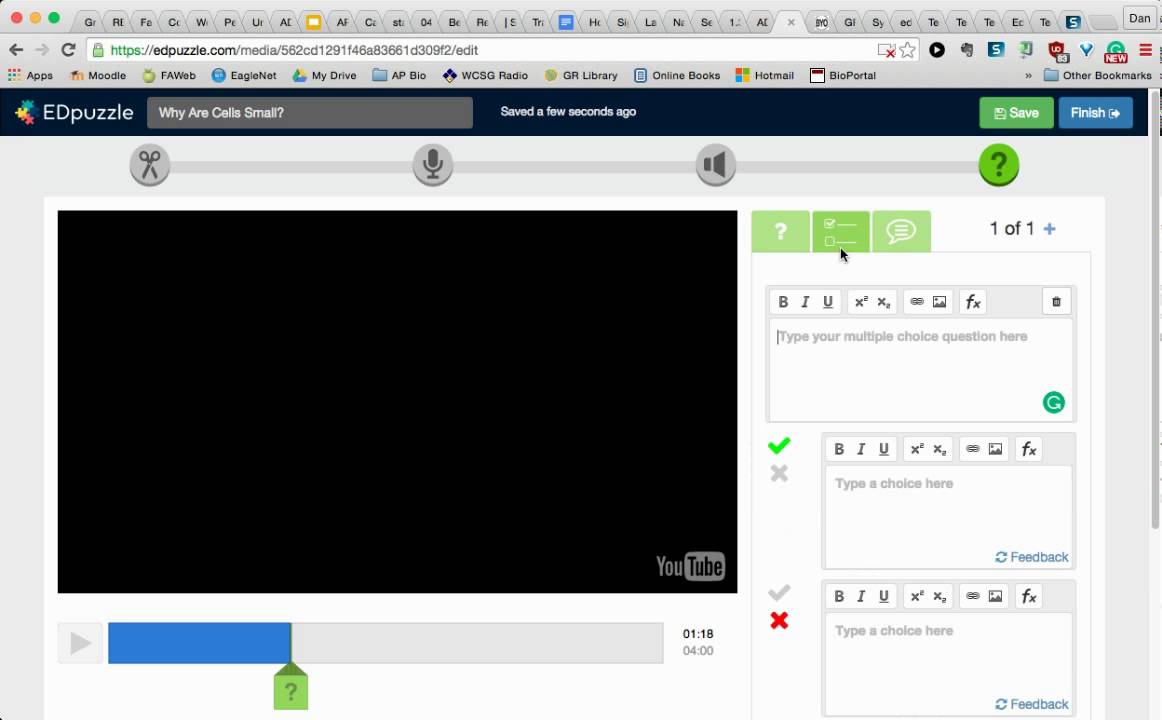The height and width of the screenshot is (720, 1162).
Task: Bold the second choice text
Action: [x=839, y=596]
